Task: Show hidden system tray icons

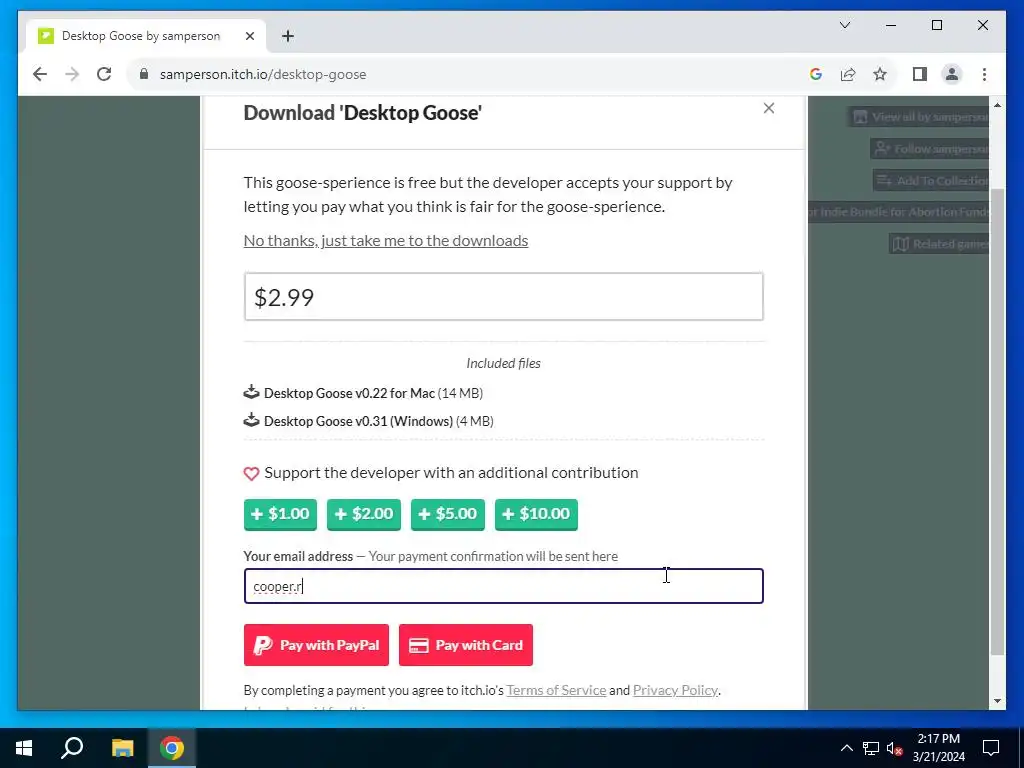Action: click(x=846, y=748)
